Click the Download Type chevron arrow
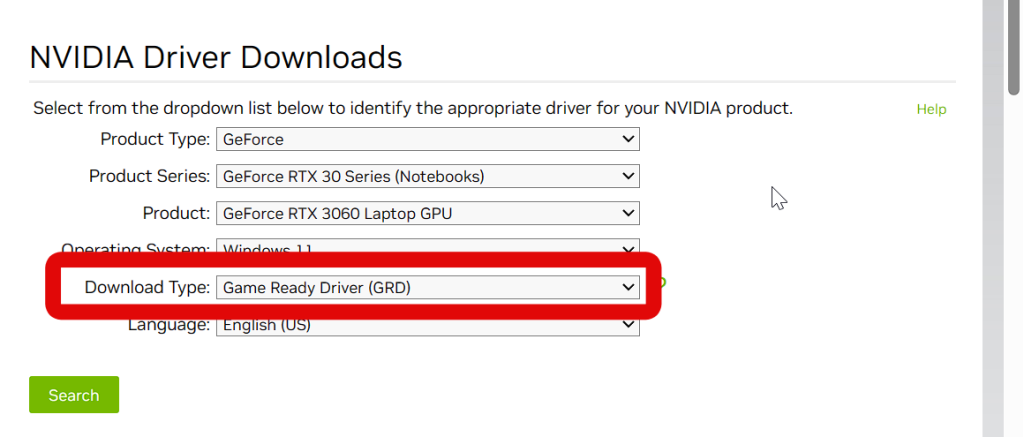The image size is (1024, 437). coord(628,288)
